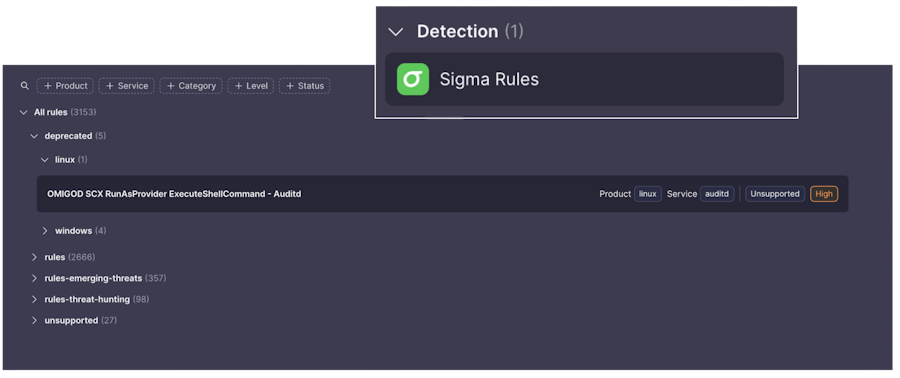This screenshot has width=900, height=378.
Task: Collapse the Detection section chevron
Action: pyautogui.click(x=395, y=32)
